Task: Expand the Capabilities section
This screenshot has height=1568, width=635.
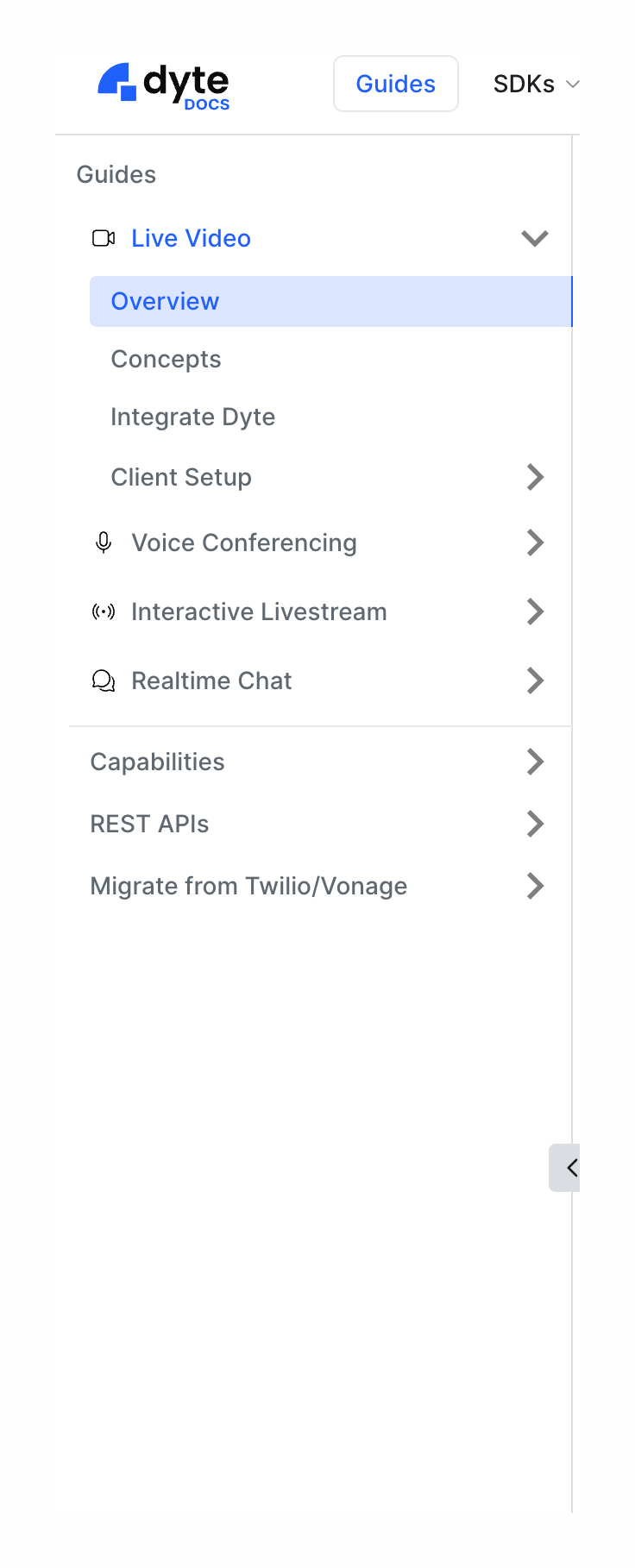Action: point(534,762)
